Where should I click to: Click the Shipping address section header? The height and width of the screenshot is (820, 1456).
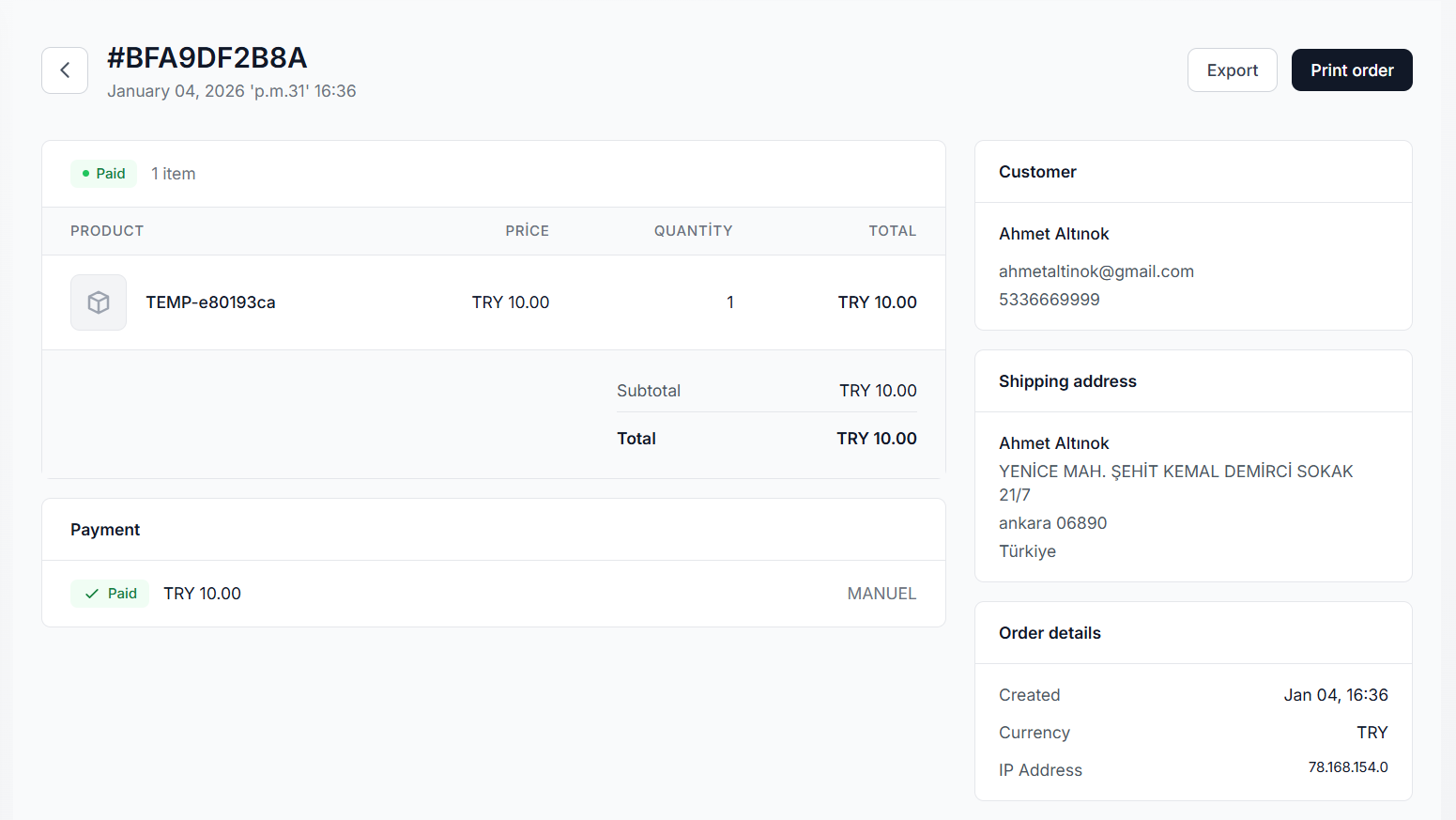(1067, 381)
